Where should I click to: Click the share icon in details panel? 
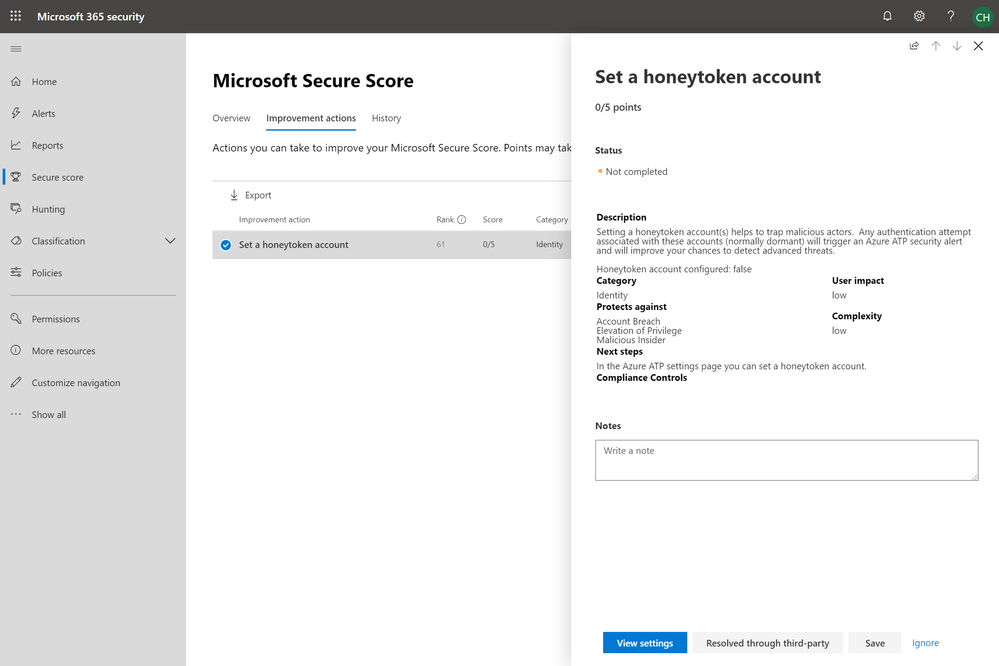coord(914,46)
